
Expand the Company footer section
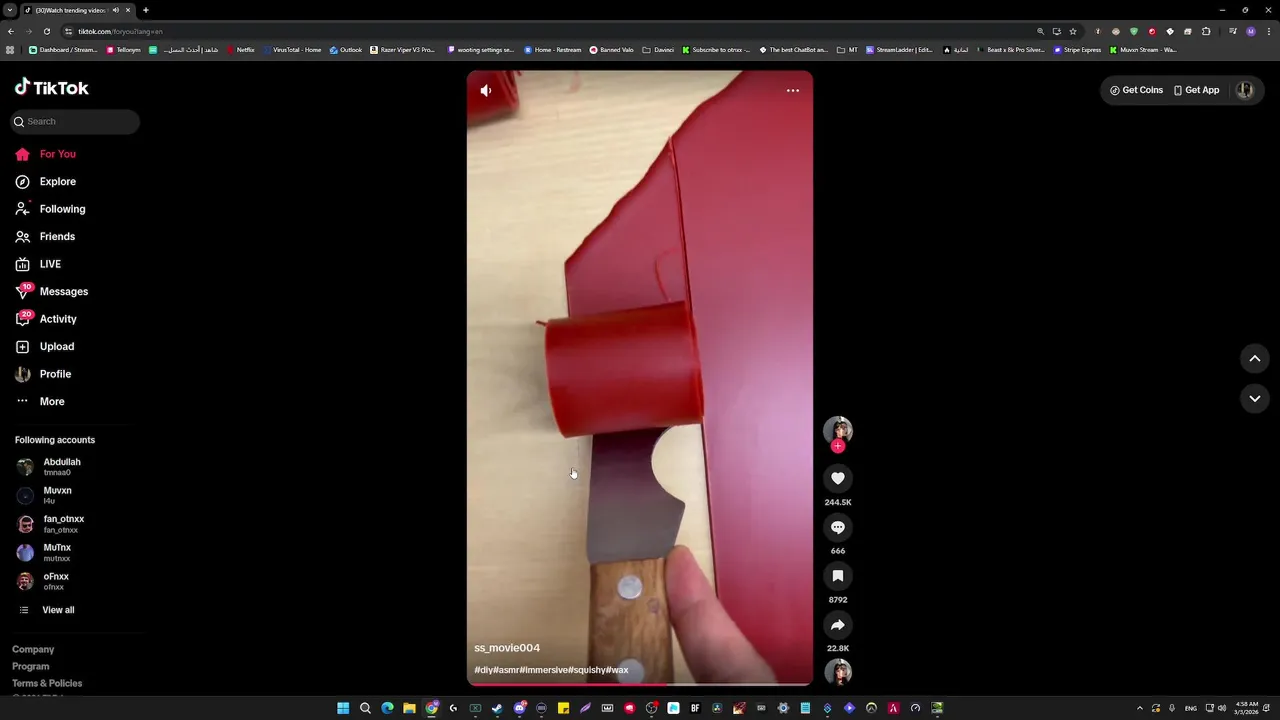point(33,650)
